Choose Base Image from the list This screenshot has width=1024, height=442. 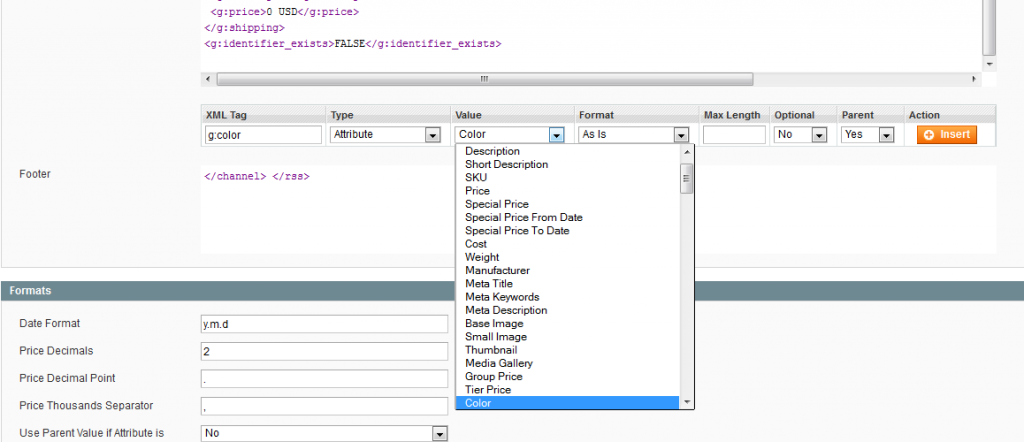(494, 323)
